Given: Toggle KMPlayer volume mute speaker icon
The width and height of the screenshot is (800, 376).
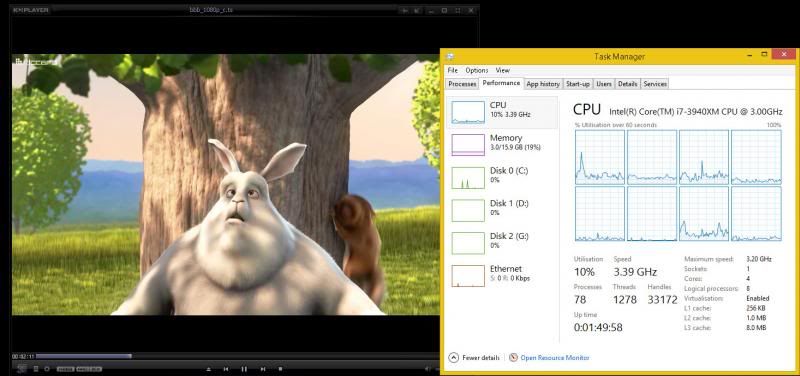Looking at the screenshot, I should tap(428, 369).
